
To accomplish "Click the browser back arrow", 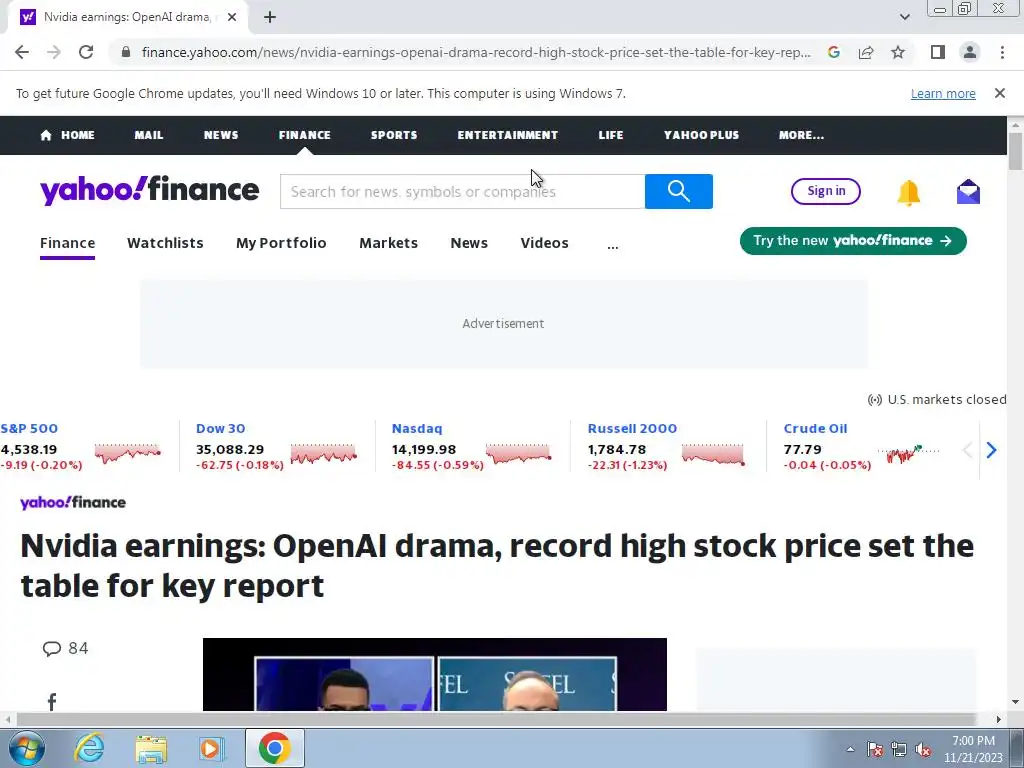I will pyautogui.click(x=22, y=52).
